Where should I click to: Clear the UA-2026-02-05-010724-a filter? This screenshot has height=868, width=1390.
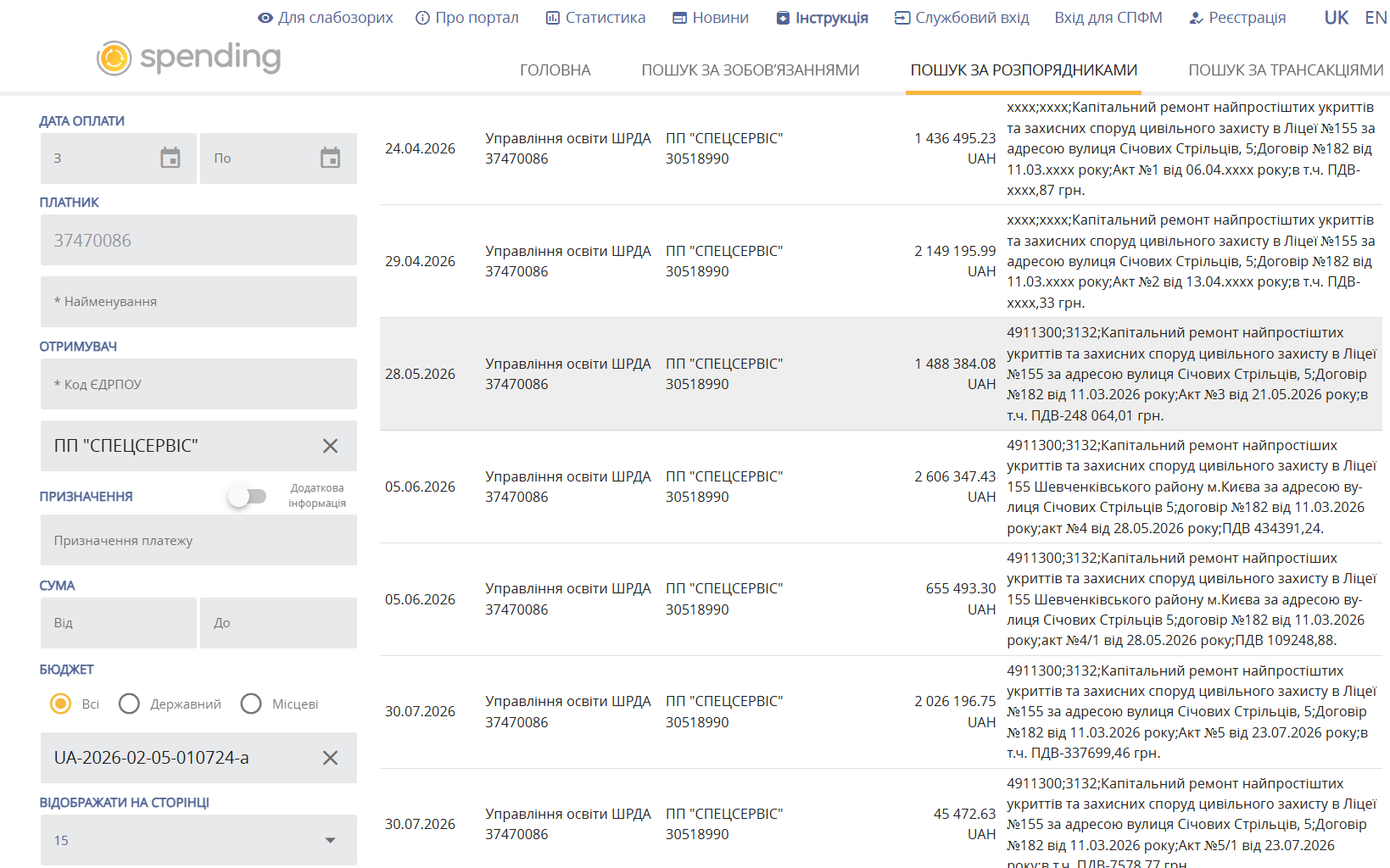(330, 758)
